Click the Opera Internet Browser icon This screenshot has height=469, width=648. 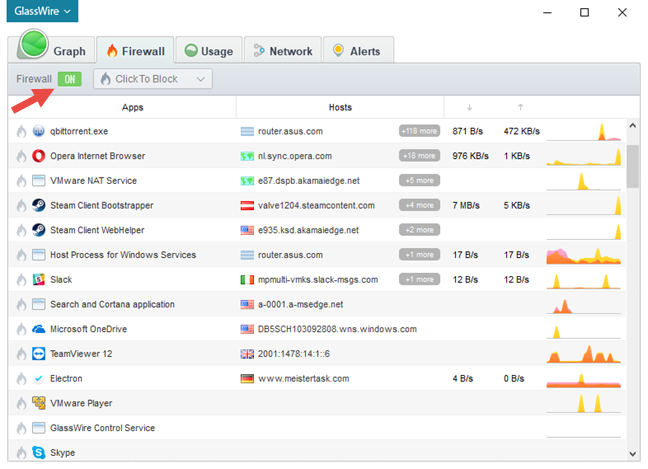pyautogui.click(x=38, y=156)
